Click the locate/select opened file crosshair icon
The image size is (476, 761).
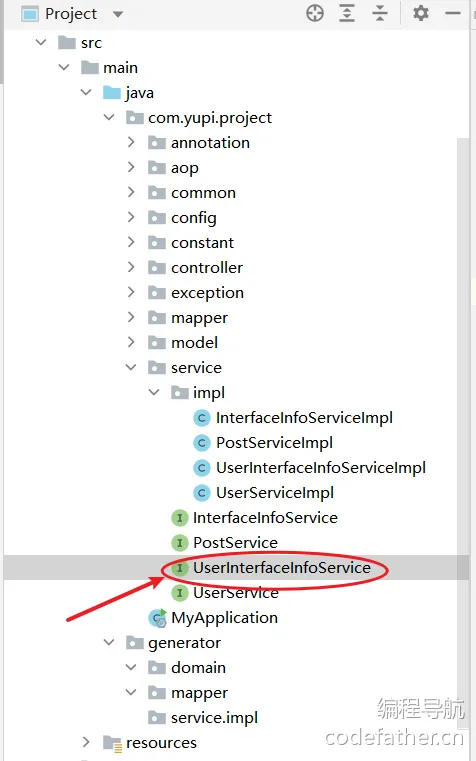(315, 13)
